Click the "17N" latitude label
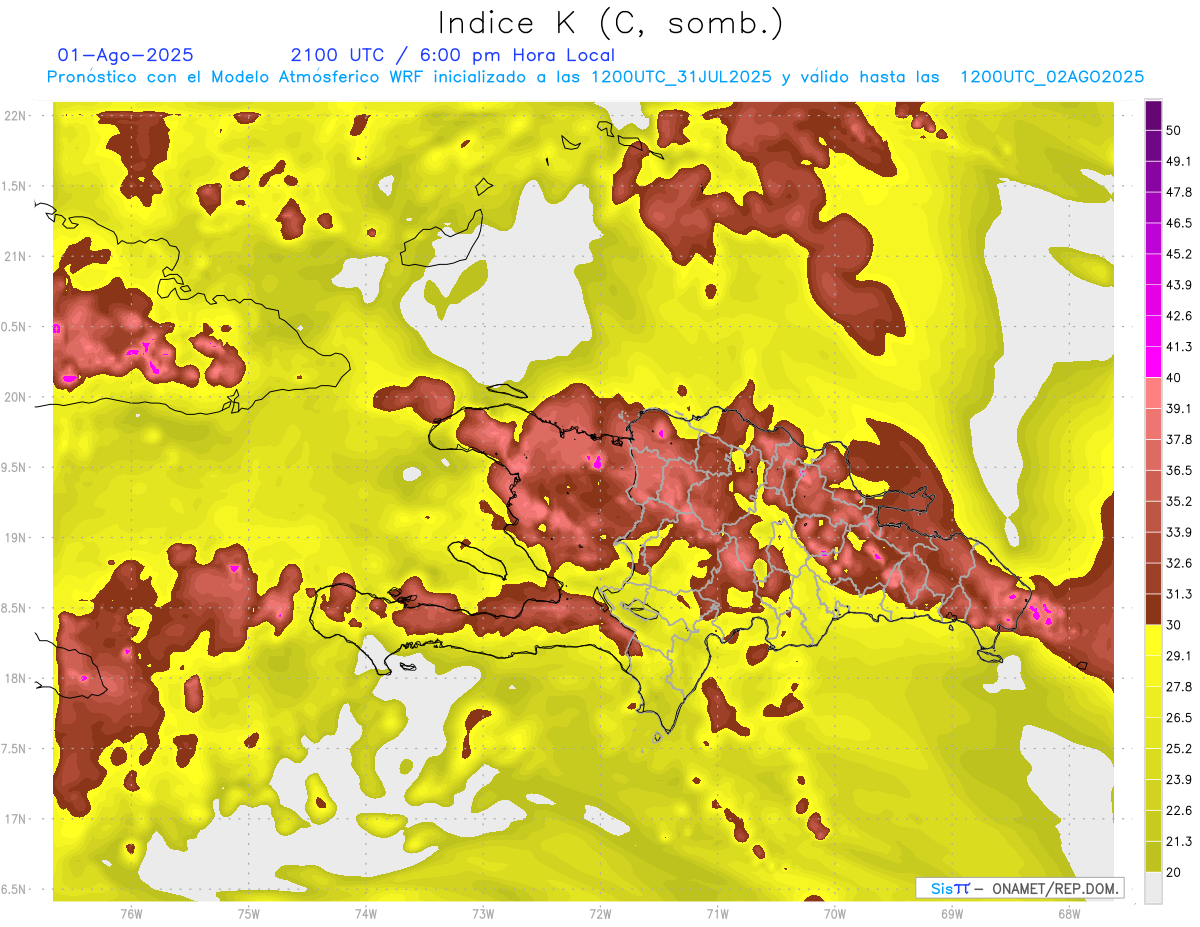The image size is (1200, 927). (15, 819)
